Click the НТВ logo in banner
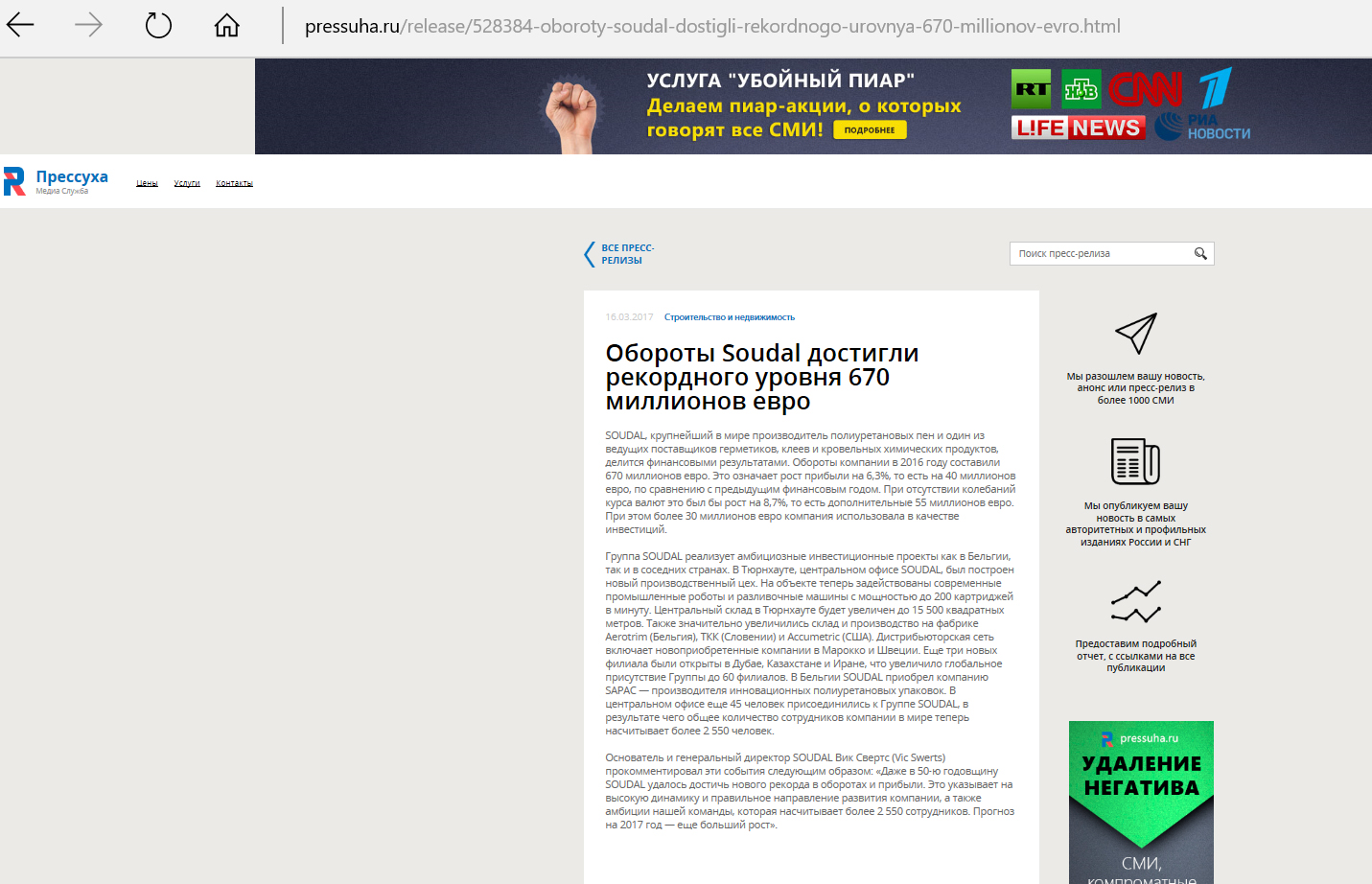Screen dimensions: 1372x884 coord(1081,89)
